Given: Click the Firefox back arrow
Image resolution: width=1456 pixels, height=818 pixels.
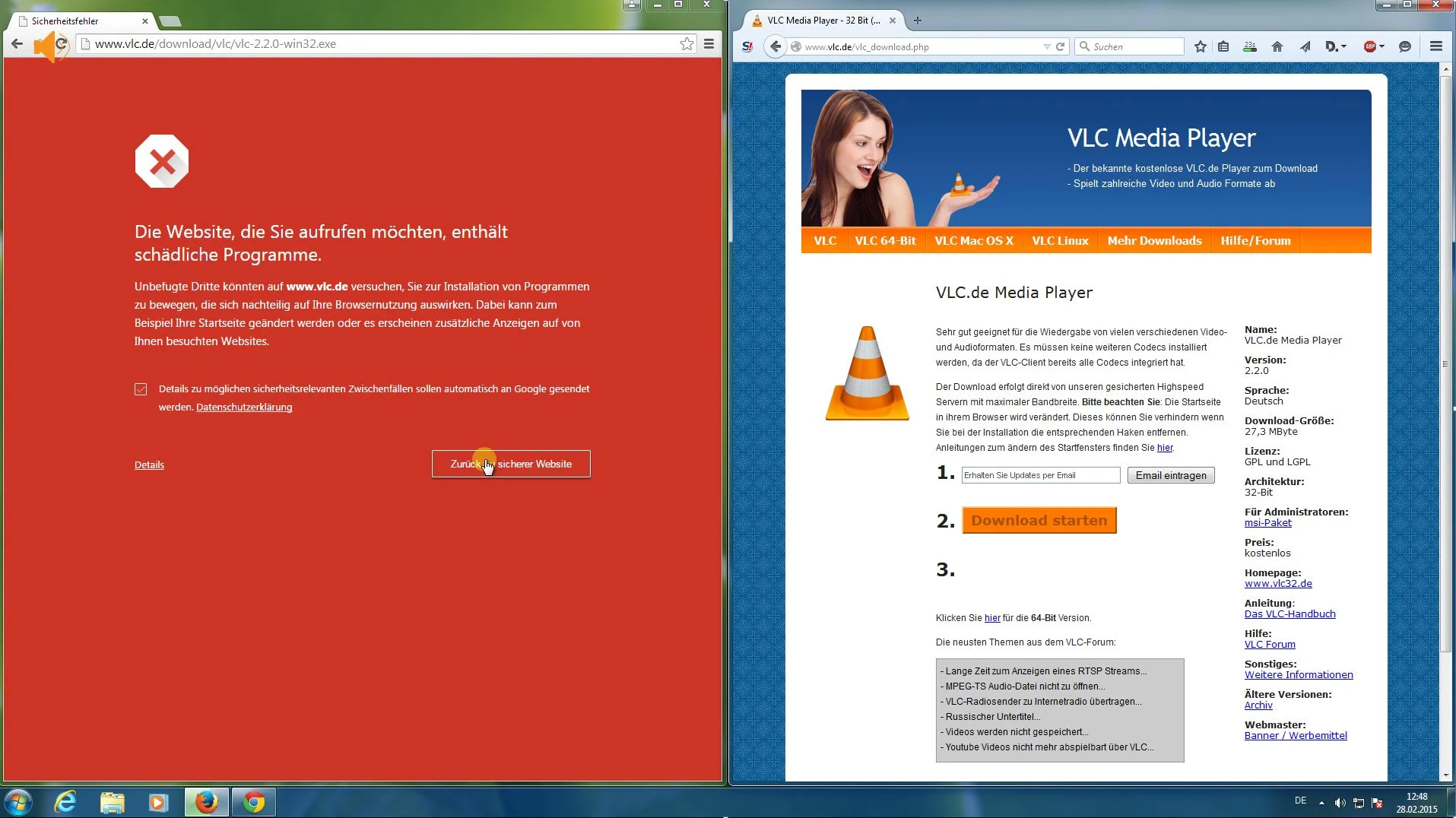Looking at the screenshot, I should (x=775, y=46).
